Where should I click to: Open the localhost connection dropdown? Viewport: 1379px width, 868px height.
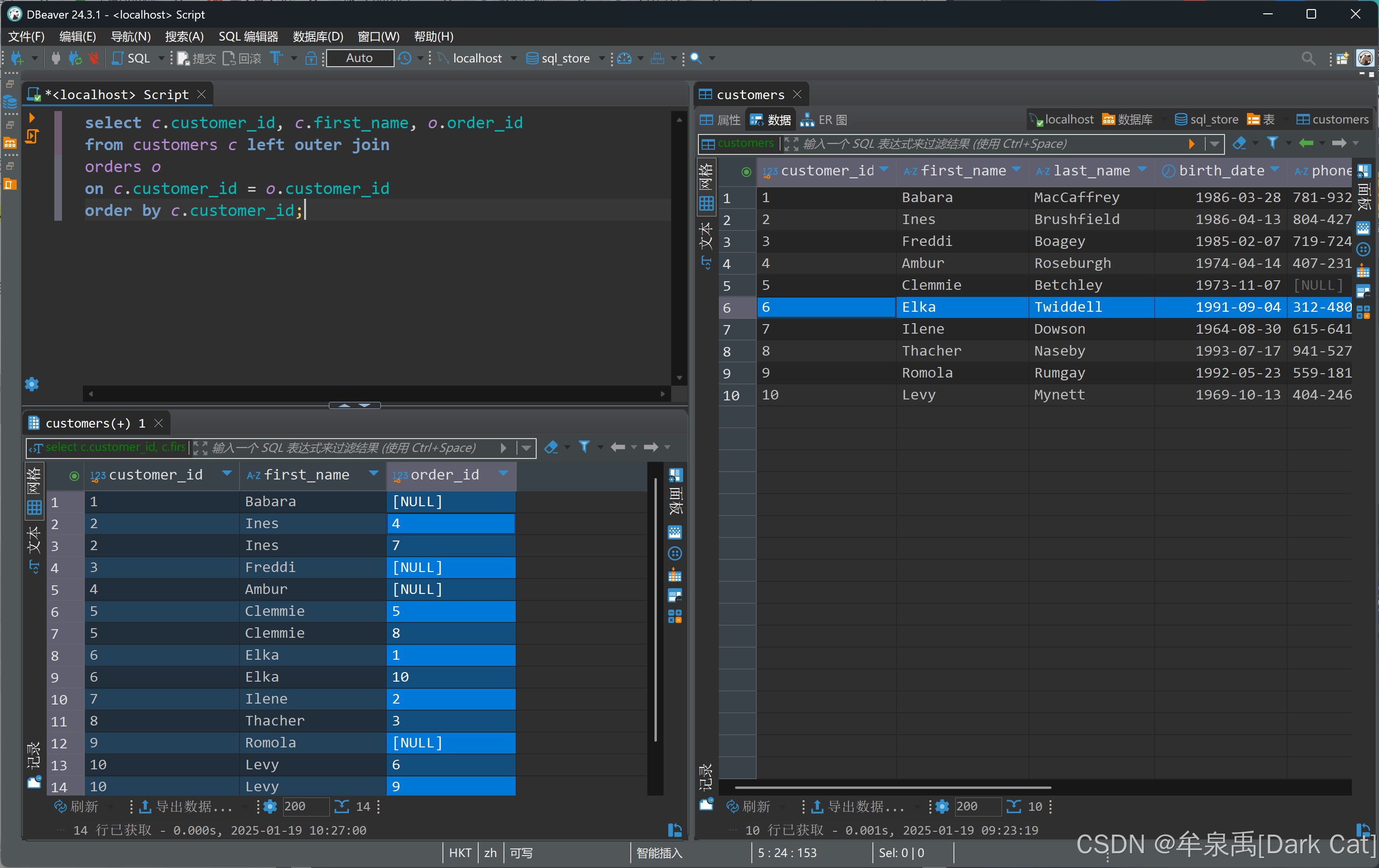(513, 59)
